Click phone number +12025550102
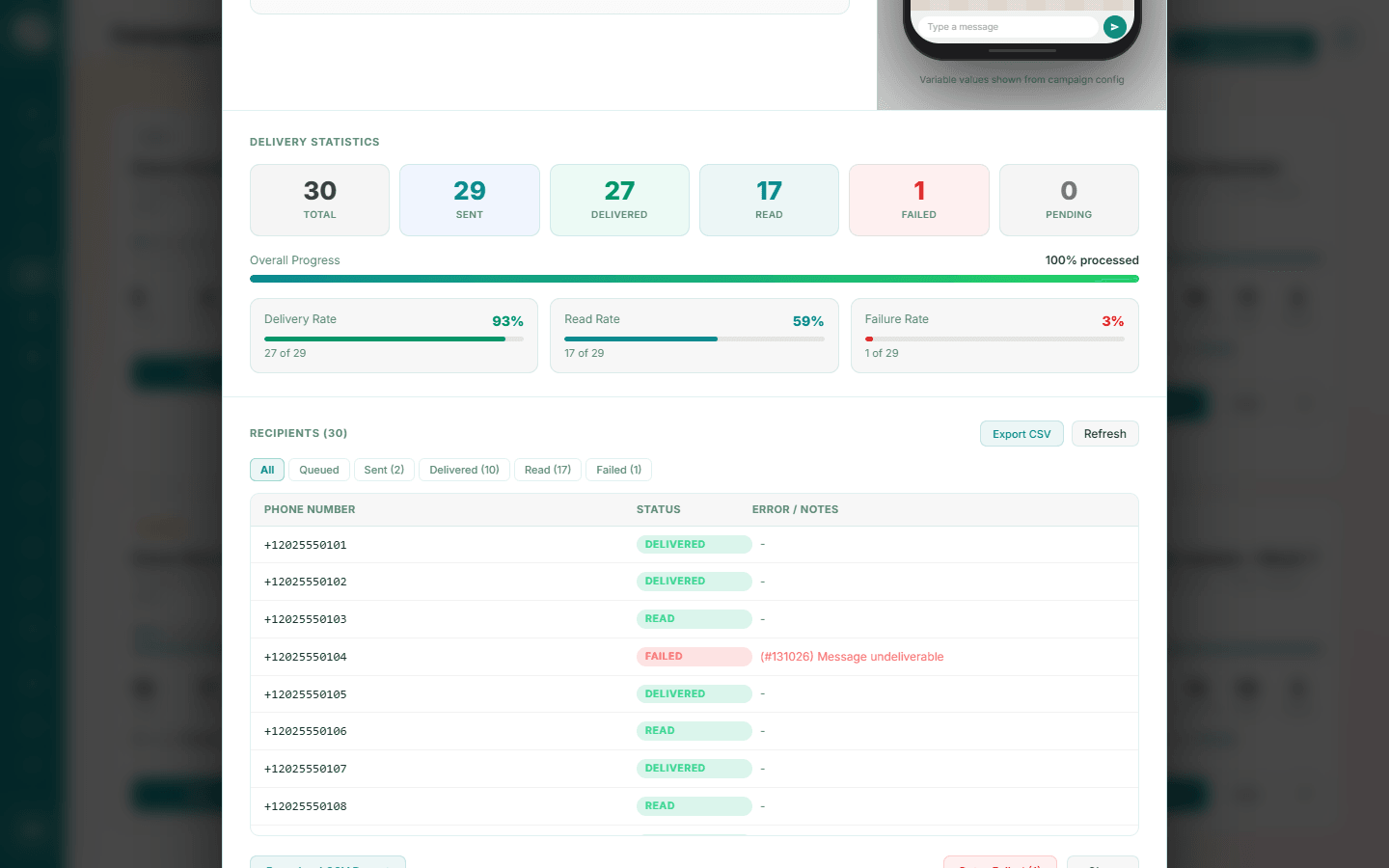Image resolution: width=1389 pixels, height=868 pixels. (x=306, y=582)
